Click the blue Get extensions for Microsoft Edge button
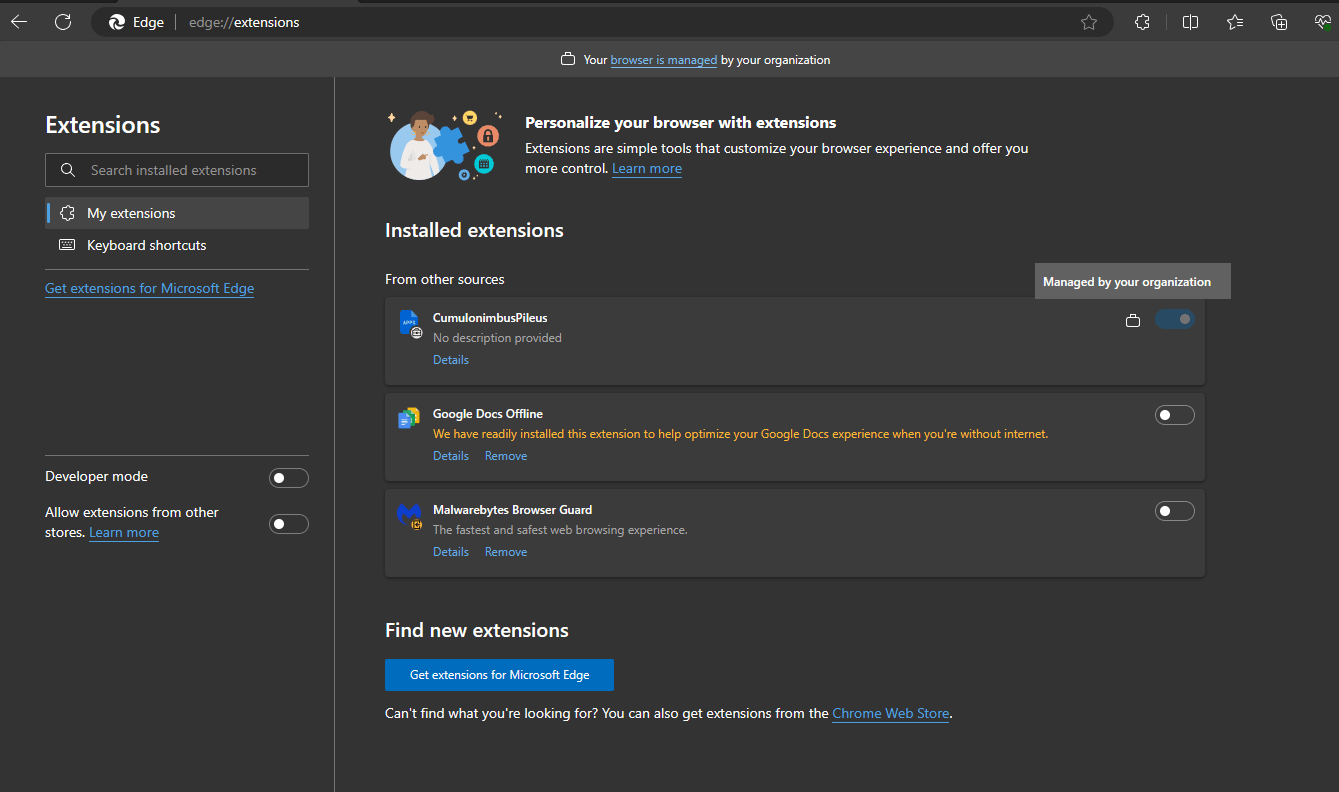The image size is (1339, 792). [x=499, y=675]
